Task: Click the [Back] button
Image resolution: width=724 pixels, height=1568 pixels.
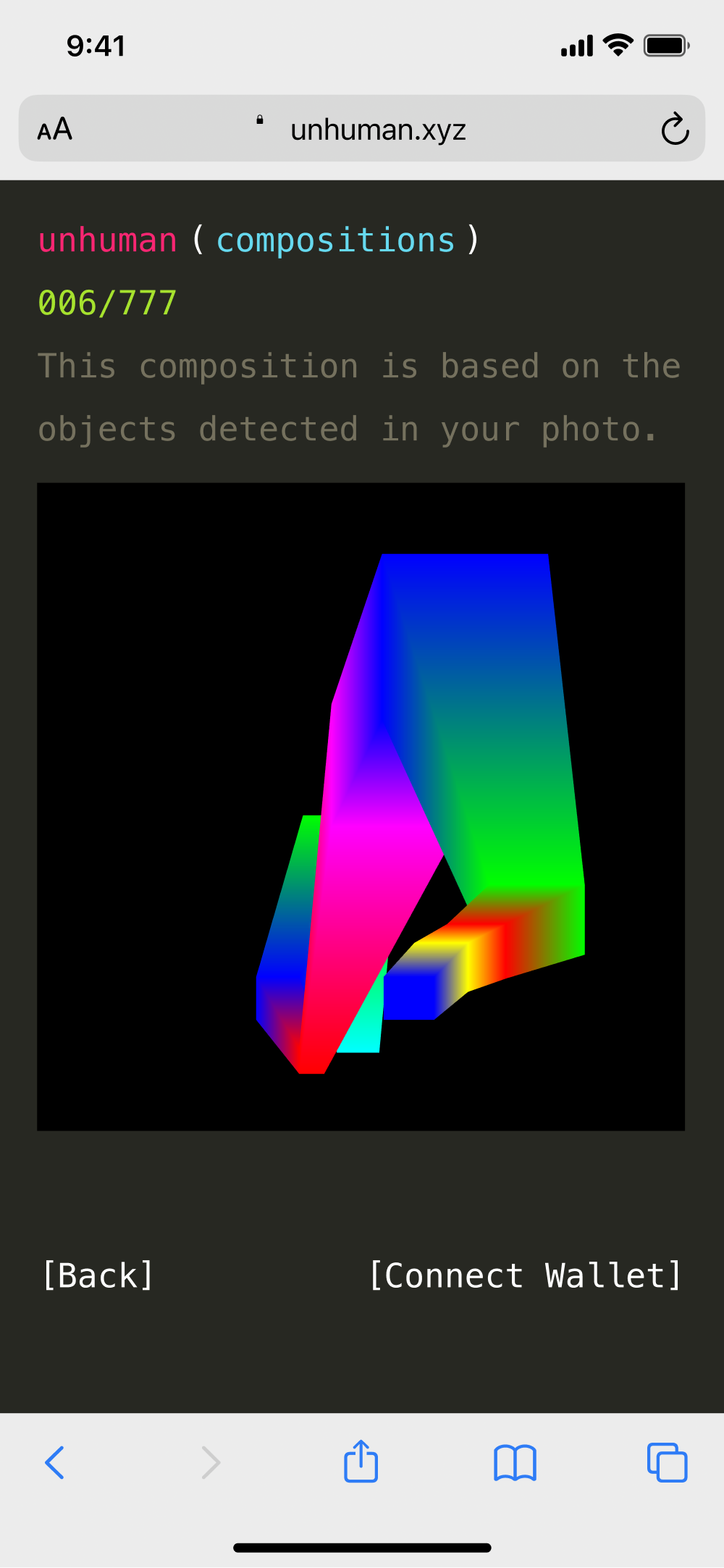Action: pyautogui.click(x=98, y=1275)
